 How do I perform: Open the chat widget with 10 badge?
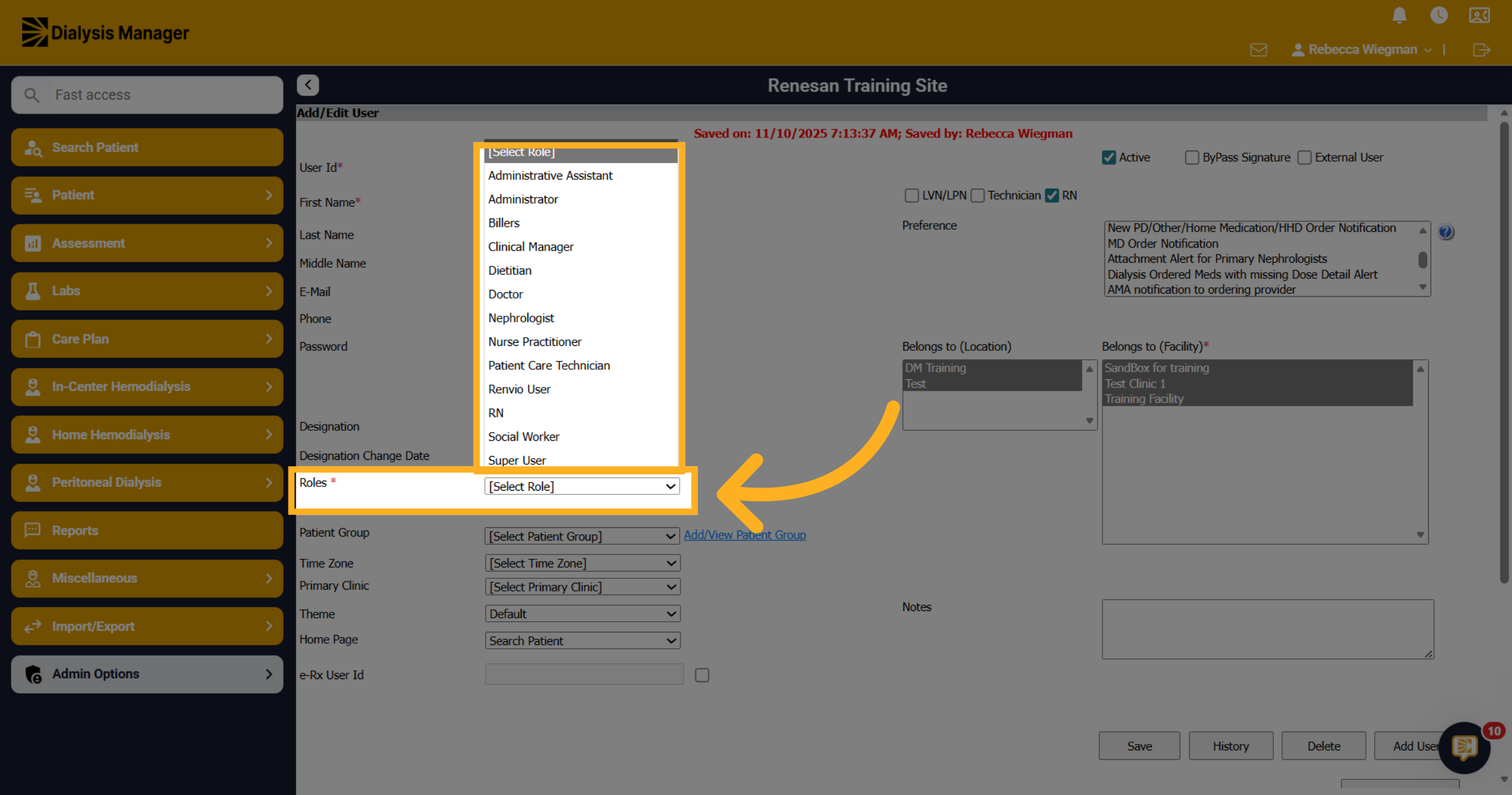tap(1465, 748)
